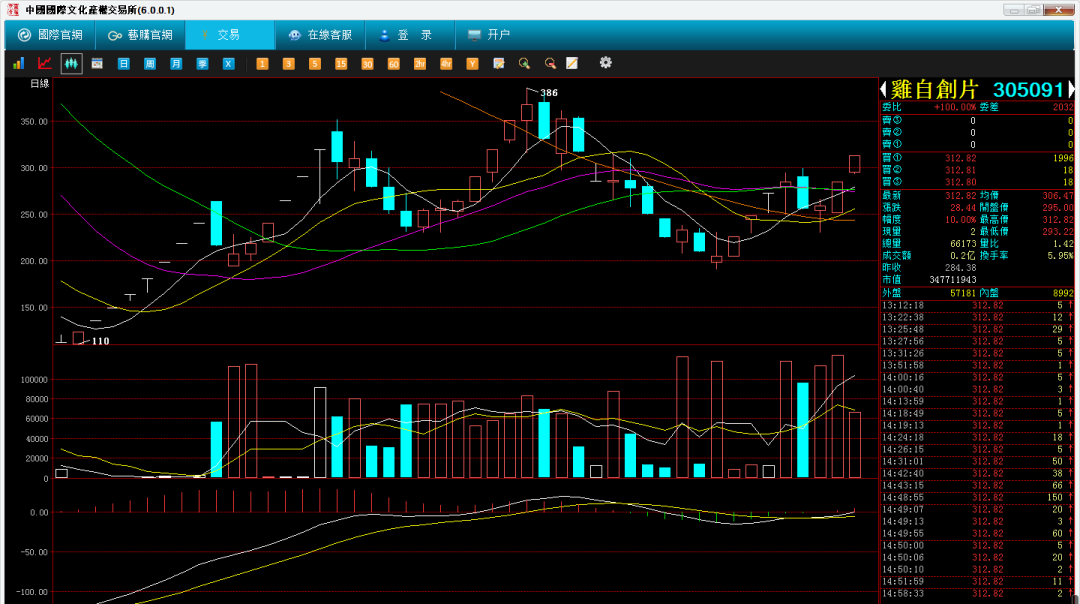Click the orange Y interval icon
The width and height of the screenshot is (1080, 604).
tap(472, 63)
